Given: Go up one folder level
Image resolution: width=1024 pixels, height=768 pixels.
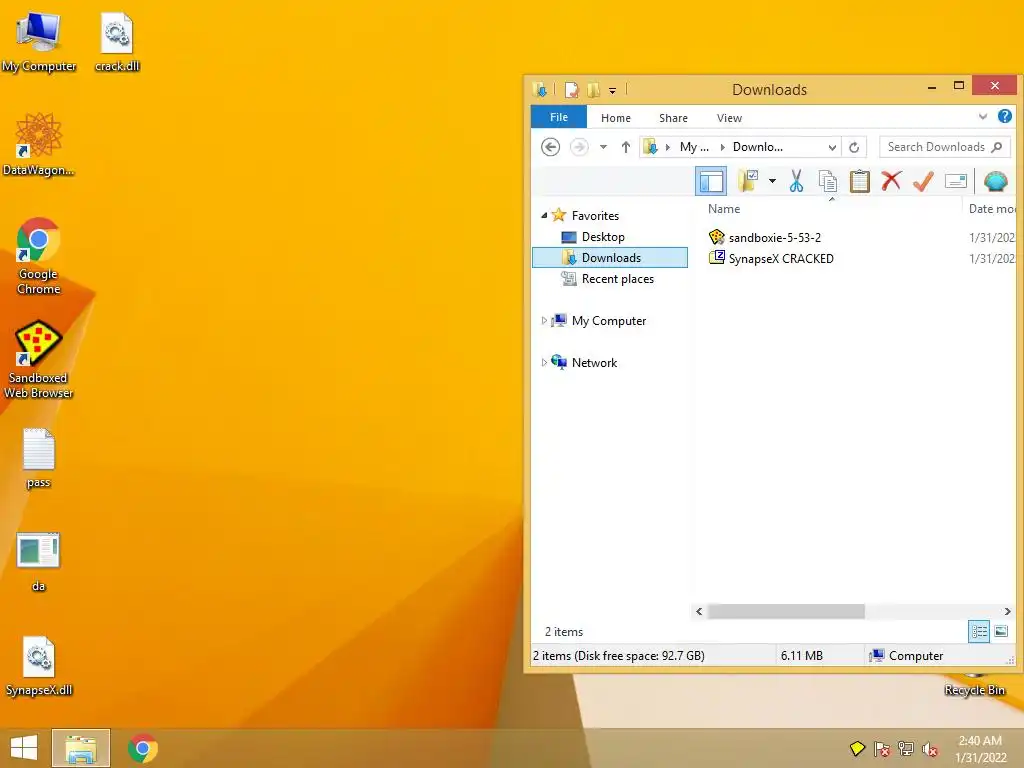Looking at the screenshot, I should 626,147.
